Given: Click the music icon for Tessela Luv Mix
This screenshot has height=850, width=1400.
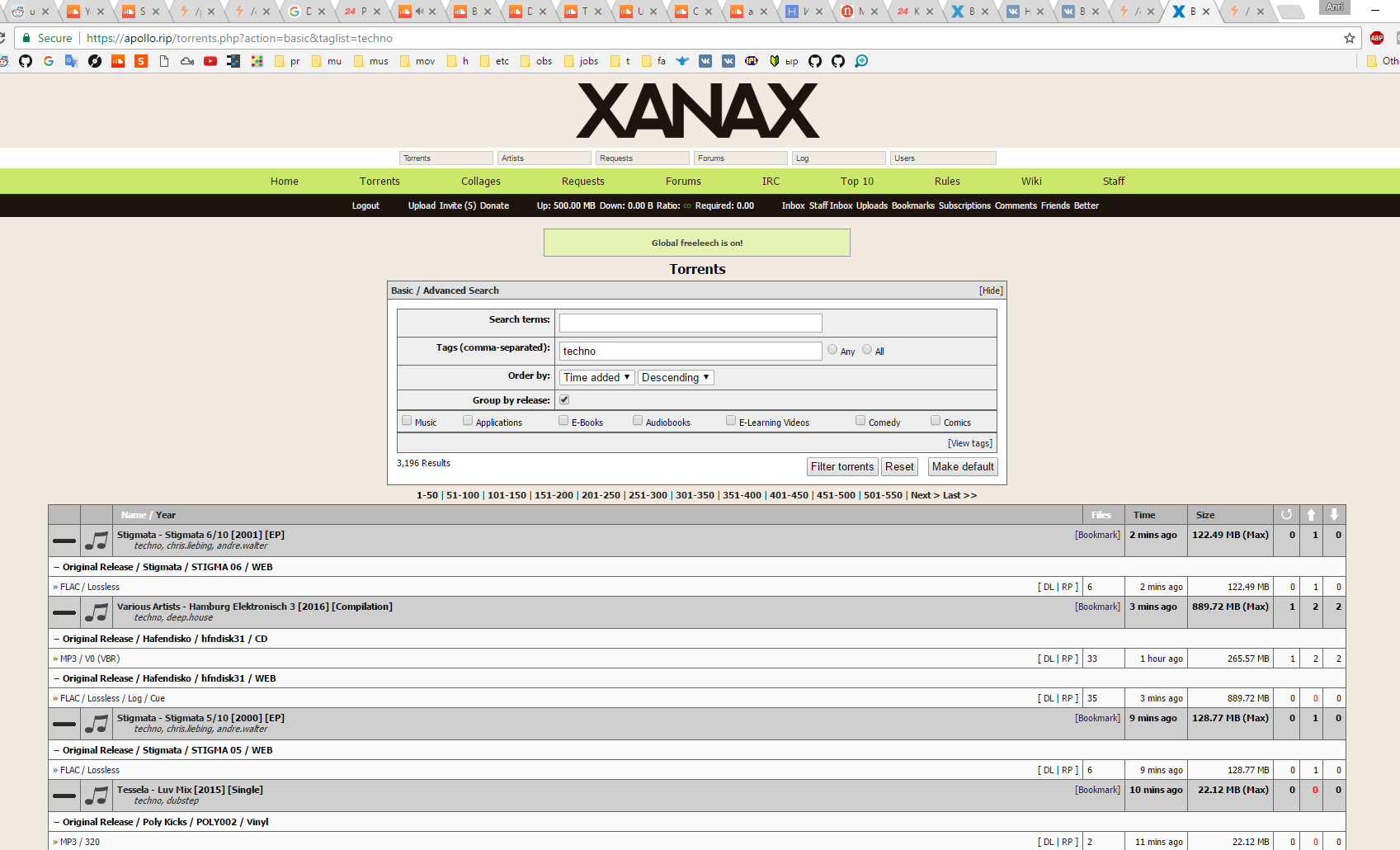Looking at the screenshot, I should click(97, 796).
